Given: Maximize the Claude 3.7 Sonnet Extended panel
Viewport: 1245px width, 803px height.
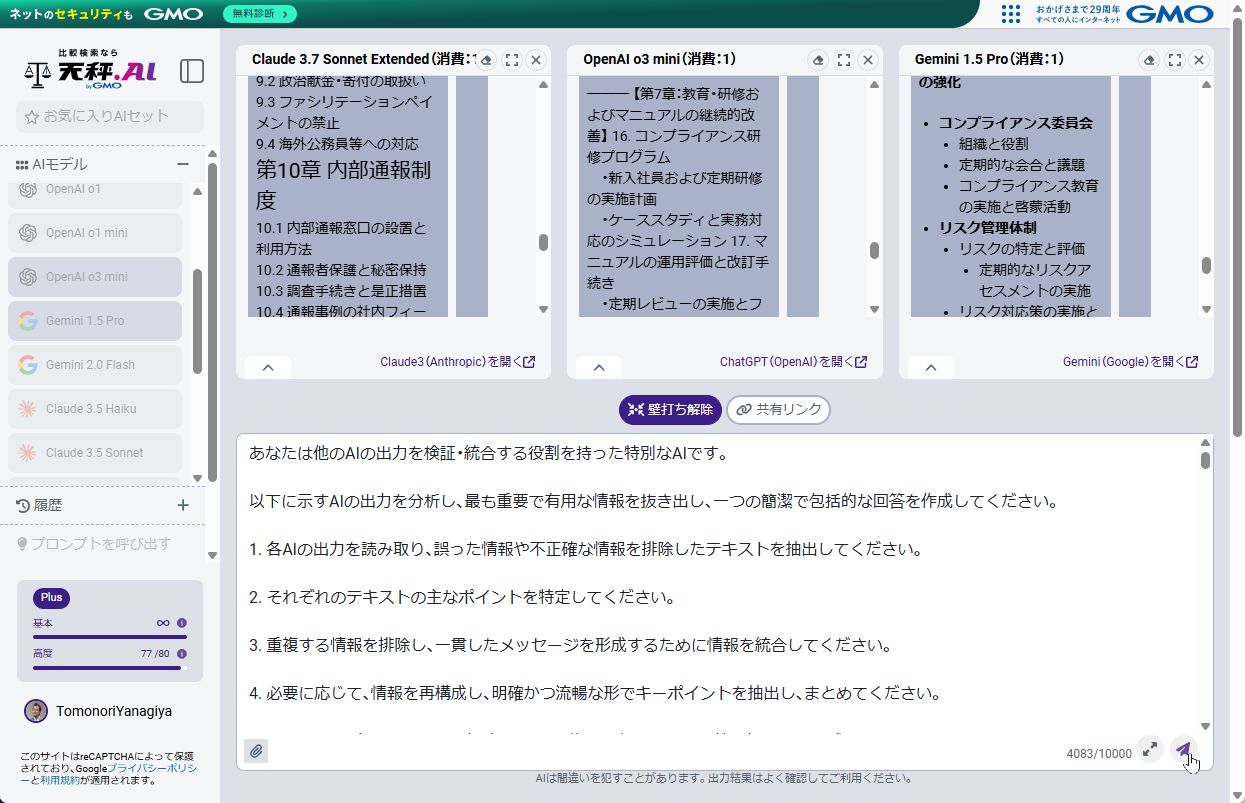Looking at the screenshot, I should coord(512,60).
